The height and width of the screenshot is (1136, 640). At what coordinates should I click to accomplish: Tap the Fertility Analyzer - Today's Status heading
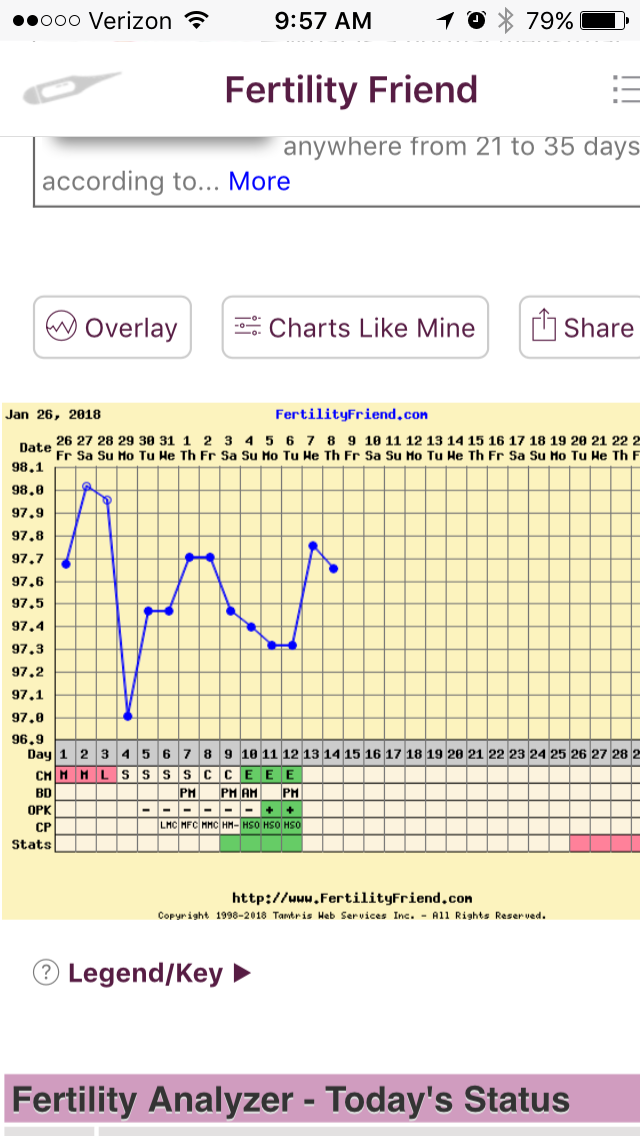[x=291, y=1100]
